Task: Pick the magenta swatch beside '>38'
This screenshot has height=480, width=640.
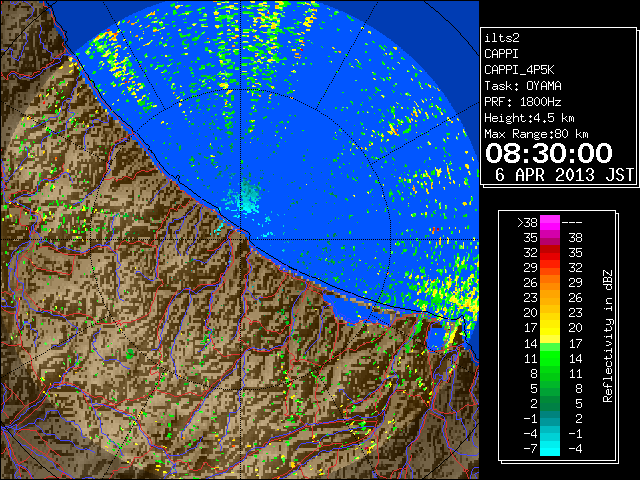Action: tap(550, 222)
